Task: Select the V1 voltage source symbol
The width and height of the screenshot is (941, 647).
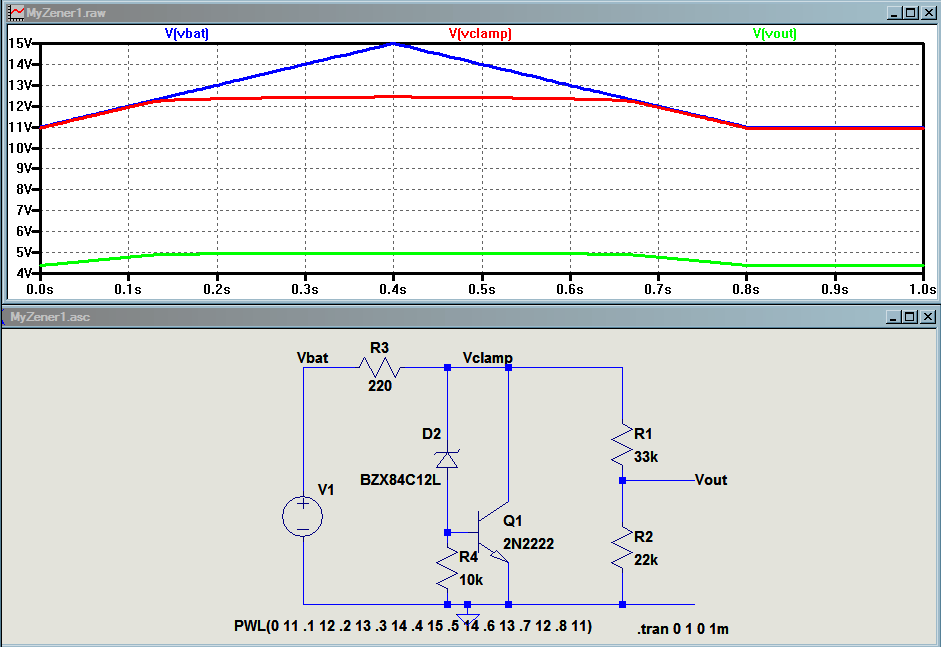Action: 302,516
